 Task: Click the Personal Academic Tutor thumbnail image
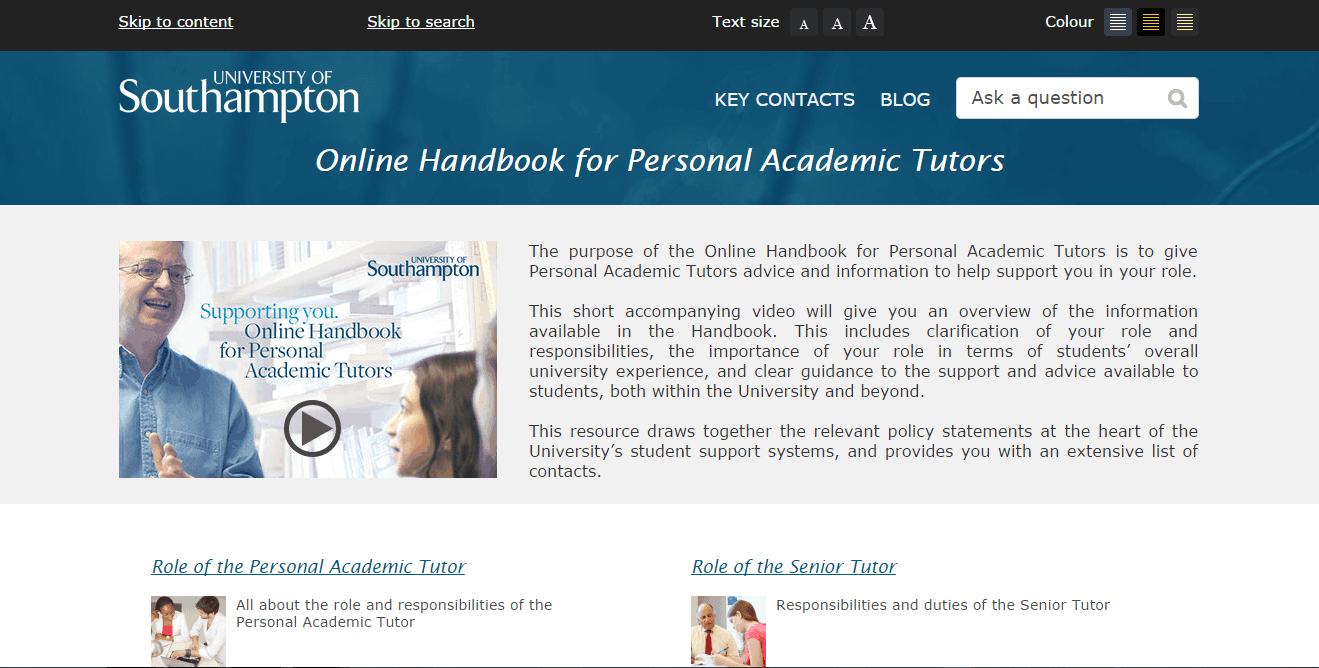(188, 631)
